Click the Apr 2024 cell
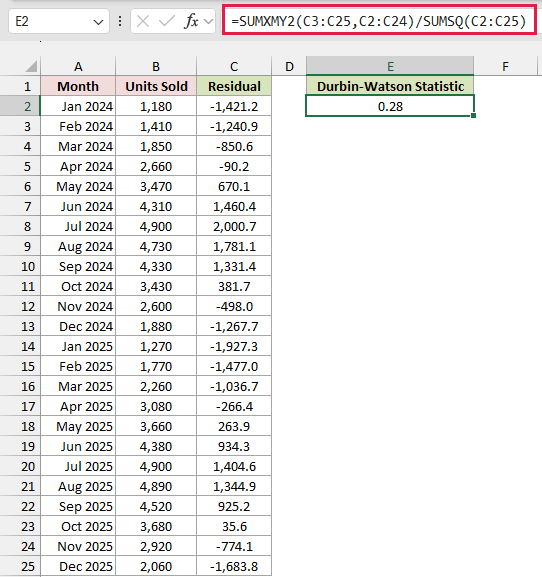The width and height of the screenshot is (542, 577). (78, 166)
